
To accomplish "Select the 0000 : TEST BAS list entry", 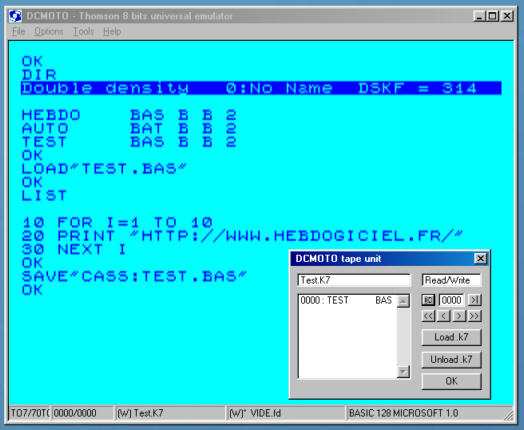I will pyautogui.click(x=346, y=300).
